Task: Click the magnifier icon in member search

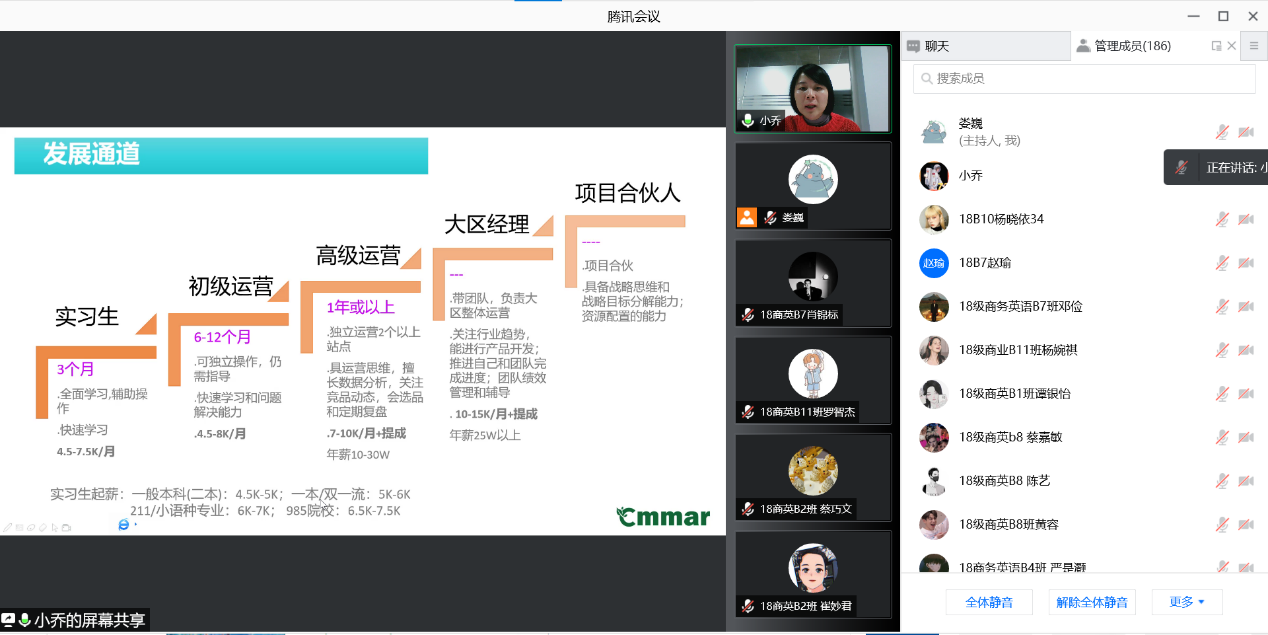Action: point(927,79)
